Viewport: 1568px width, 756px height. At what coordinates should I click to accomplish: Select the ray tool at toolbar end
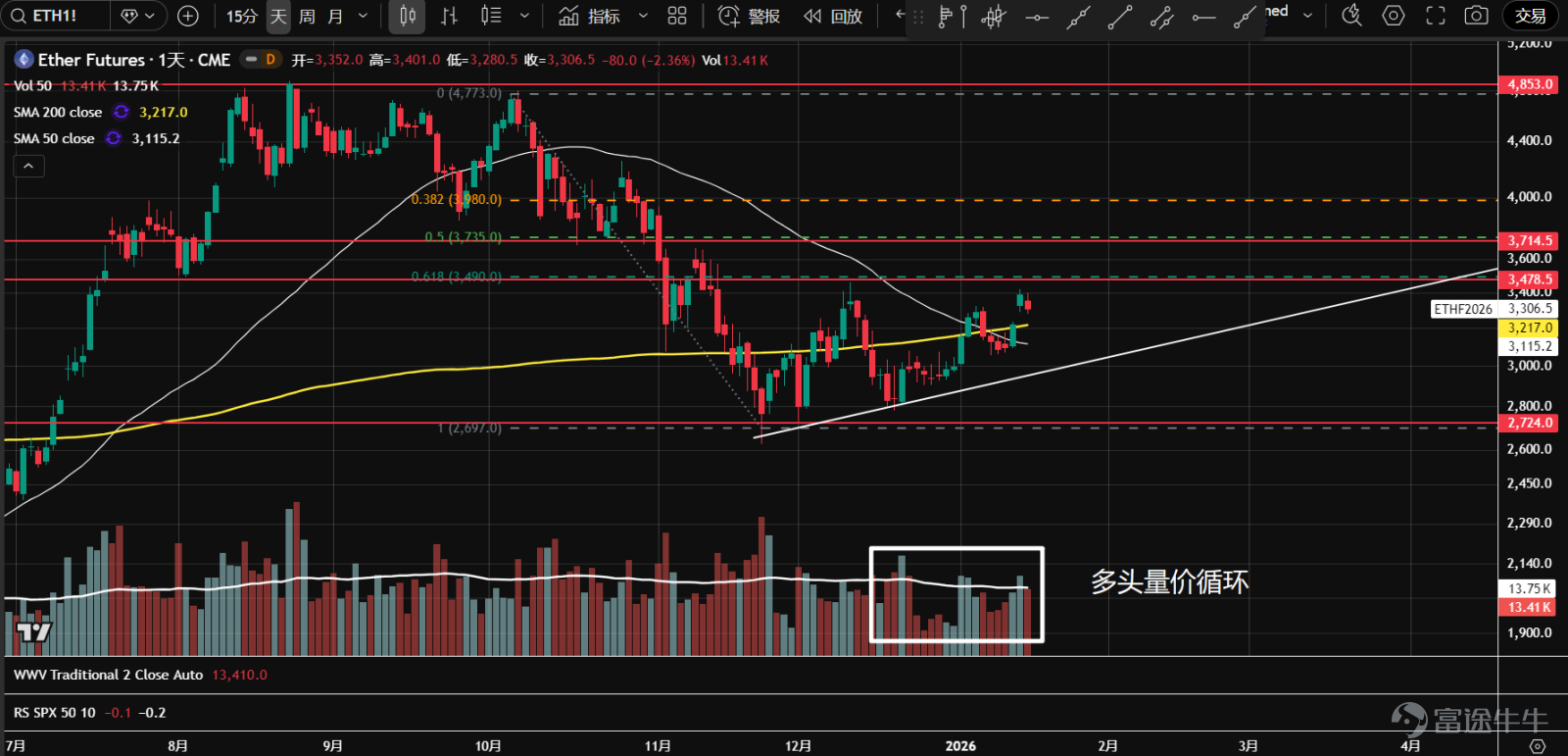(1245, 17)
